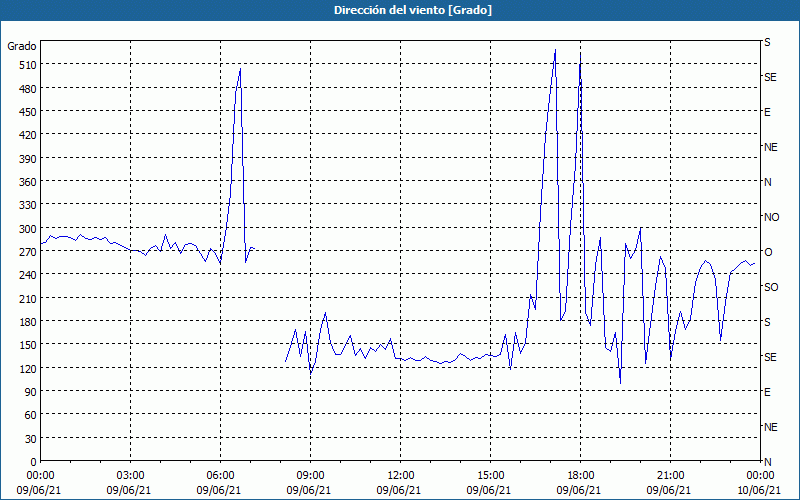800x500 pixels.
Task: Pick the 420 value on the left axis
Action: (28, 135)
